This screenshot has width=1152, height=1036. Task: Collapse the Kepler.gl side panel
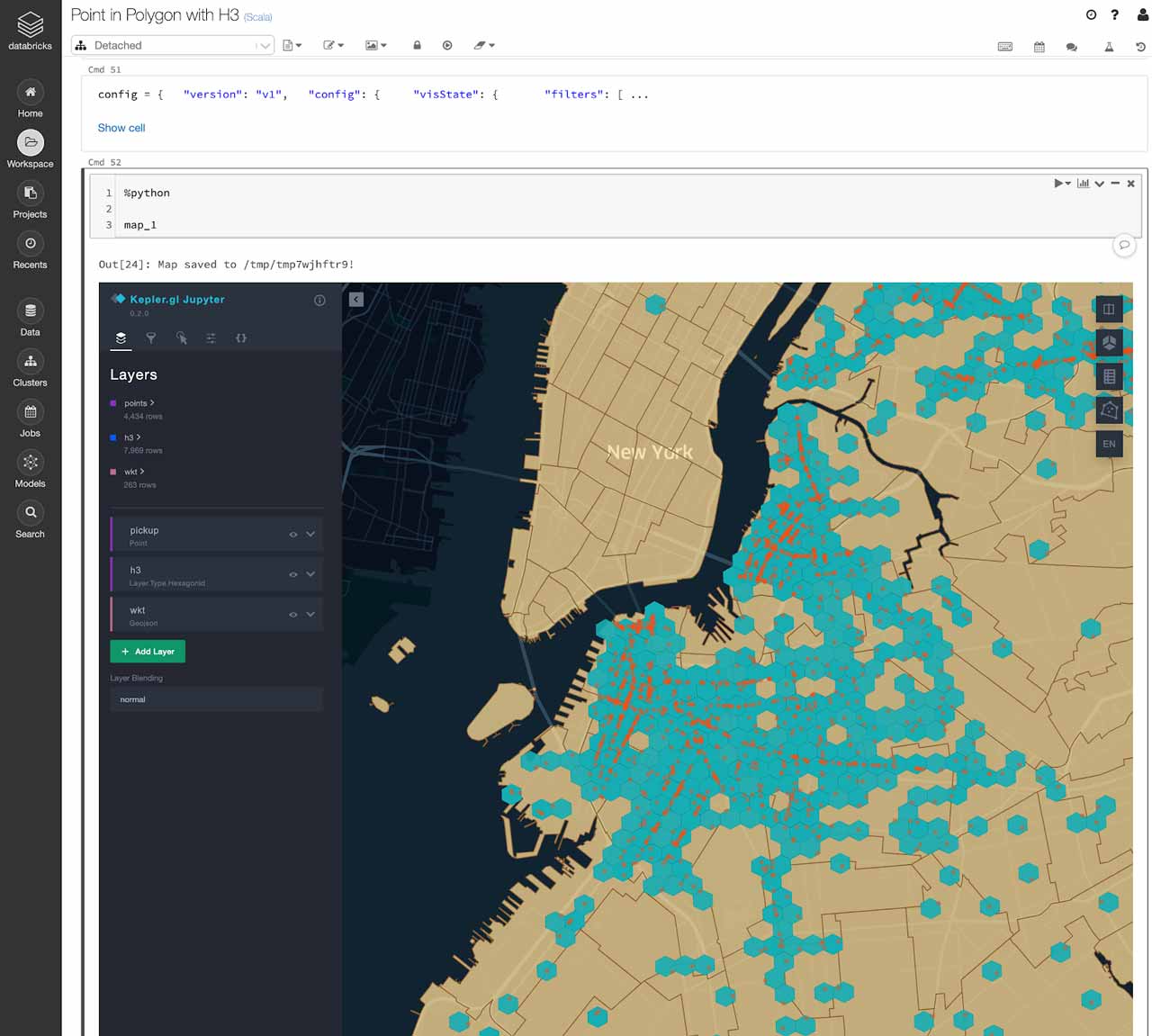click(x=356, y=300)
